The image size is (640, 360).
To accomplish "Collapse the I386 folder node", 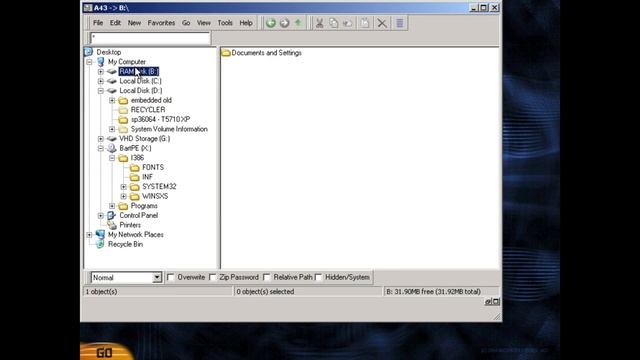I will click(x=112, y=158).
